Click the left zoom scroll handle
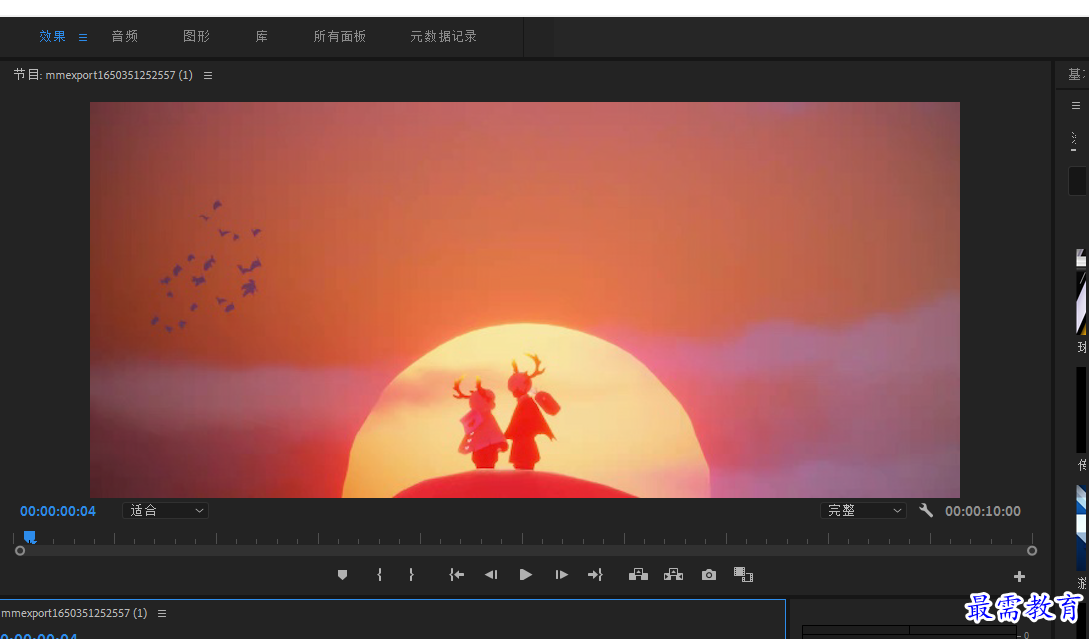 click(x=20, y=551)
